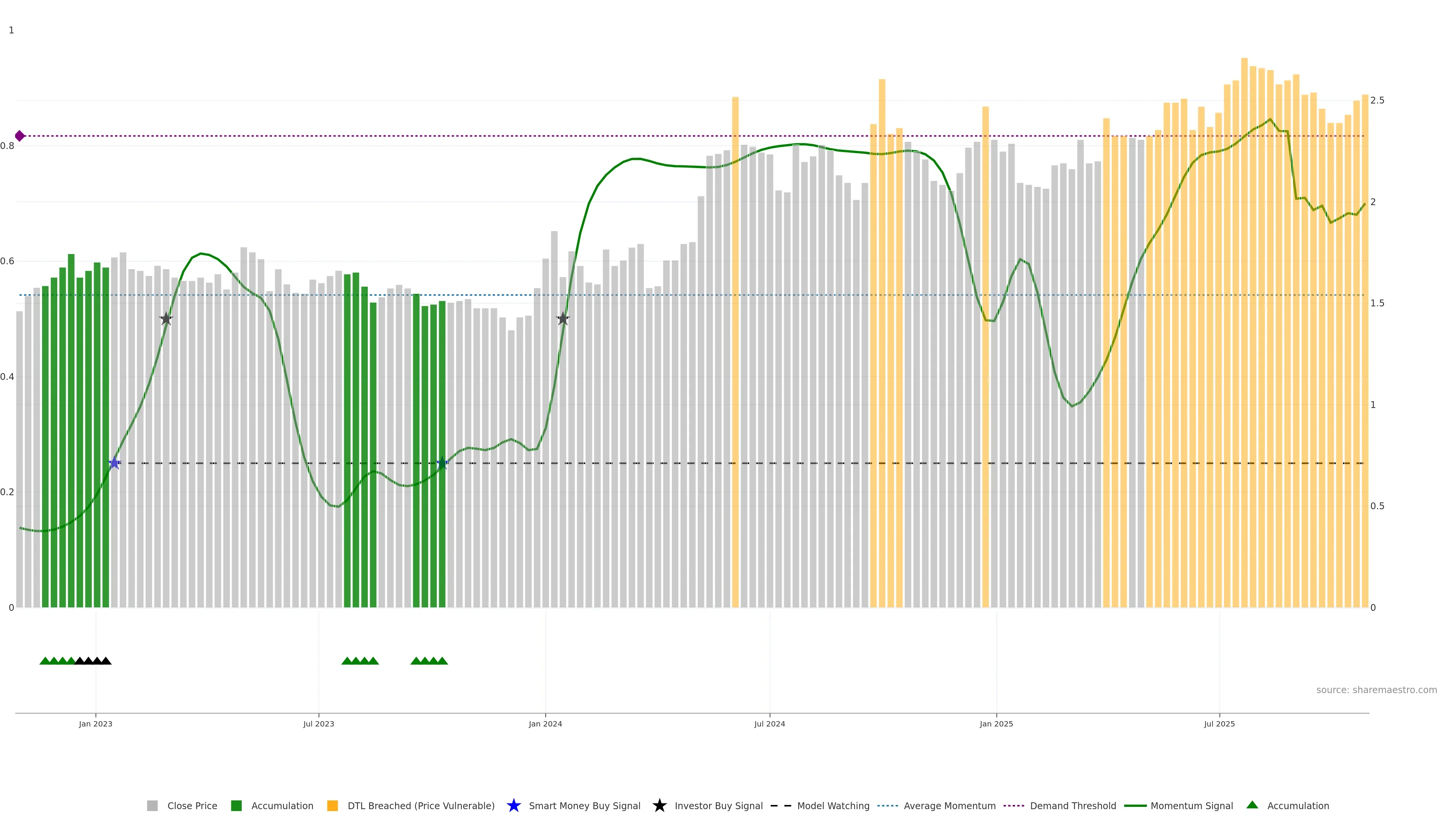1456x819 pixels.
Task: Click the Jul 2024 axis label
Action: (x=769, y=724)
